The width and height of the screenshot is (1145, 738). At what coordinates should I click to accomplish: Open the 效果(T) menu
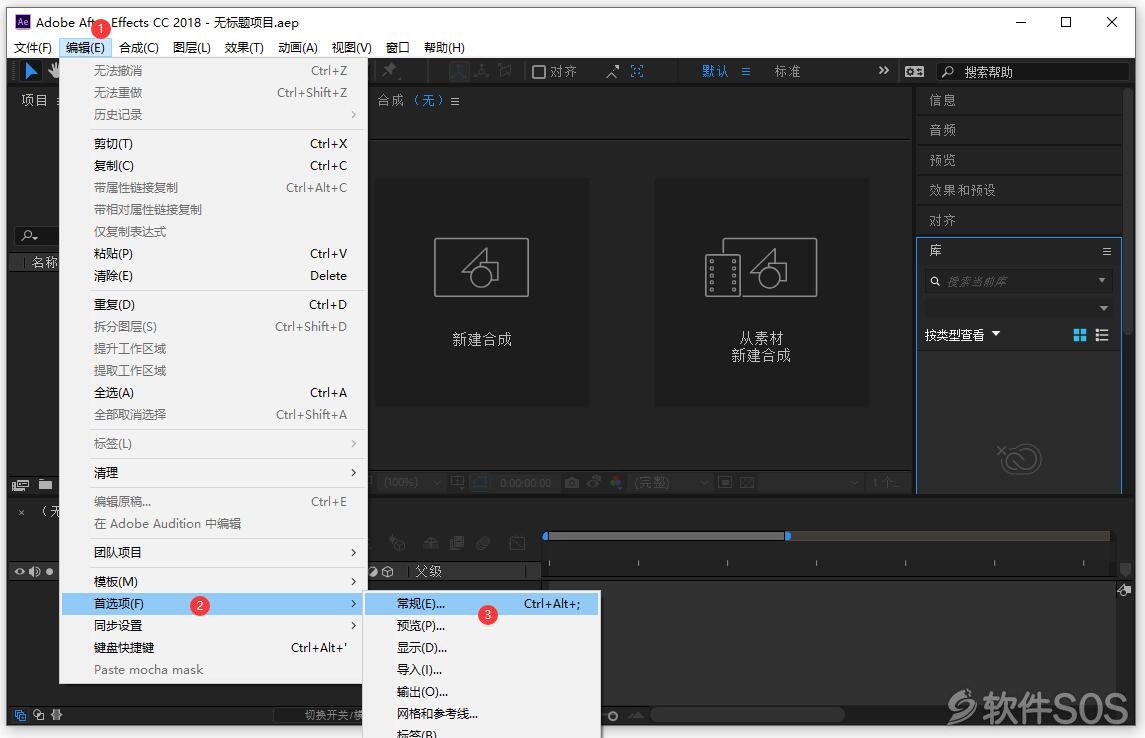tap(244, 47)
